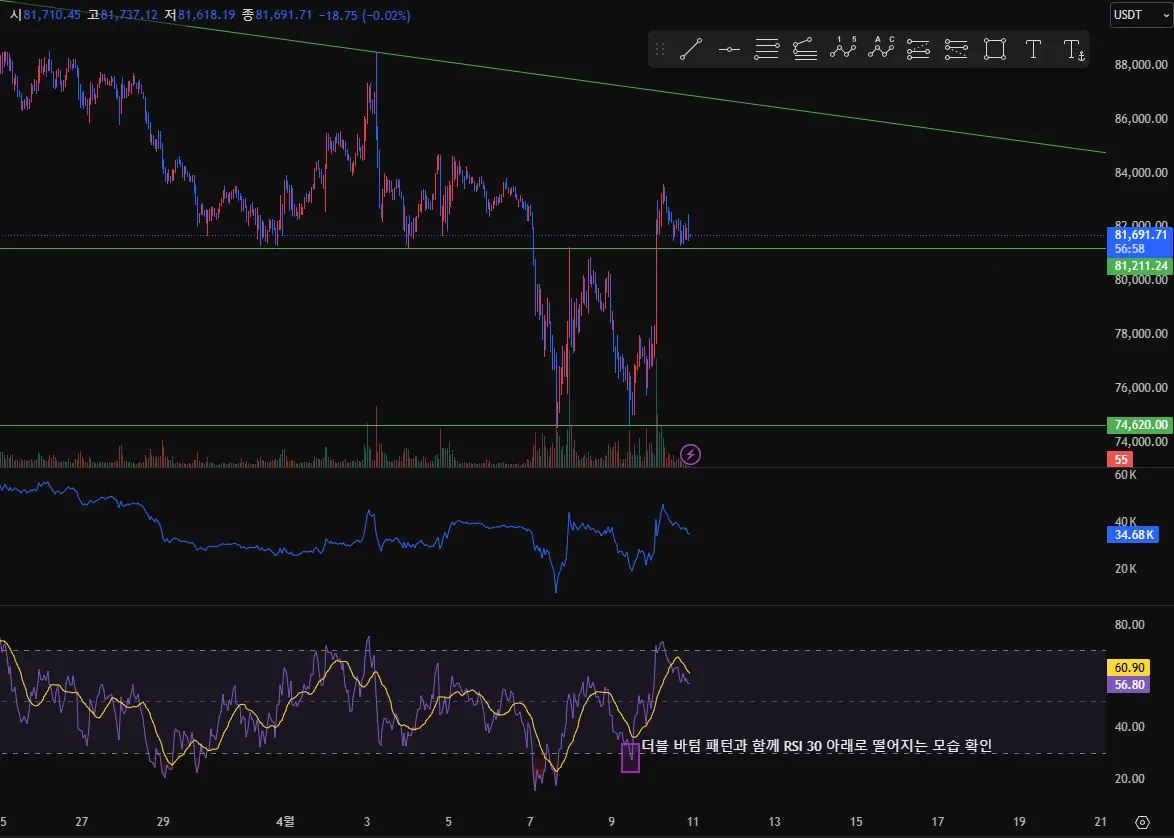1174x838 pixels.
Task: Select the Korean RSI annotation text
Action: (x=817, y=745)
